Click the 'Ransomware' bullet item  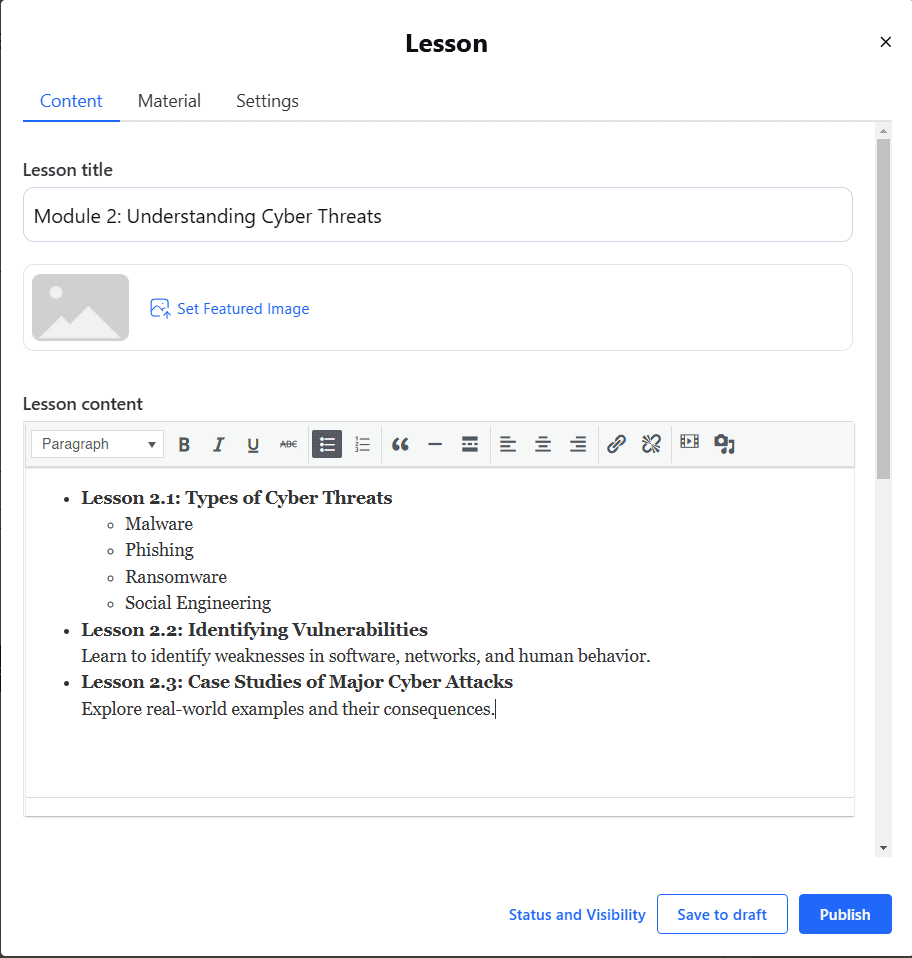[x=176, y=577]
